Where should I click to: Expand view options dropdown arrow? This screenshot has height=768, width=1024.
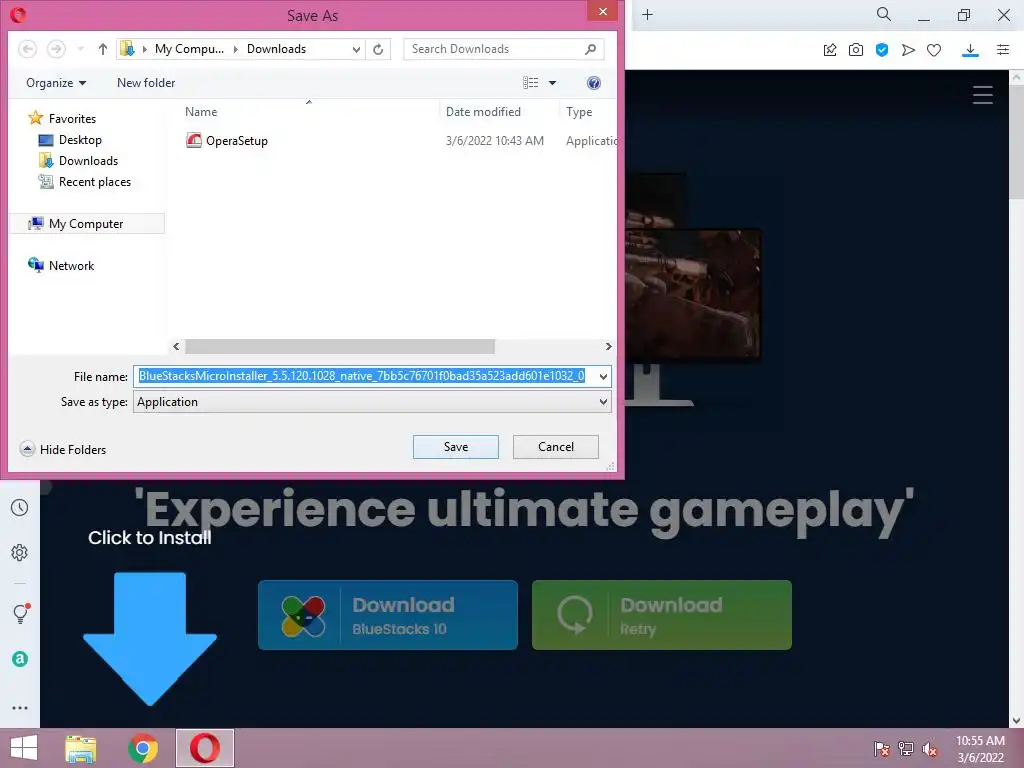(x=552, y=83)
